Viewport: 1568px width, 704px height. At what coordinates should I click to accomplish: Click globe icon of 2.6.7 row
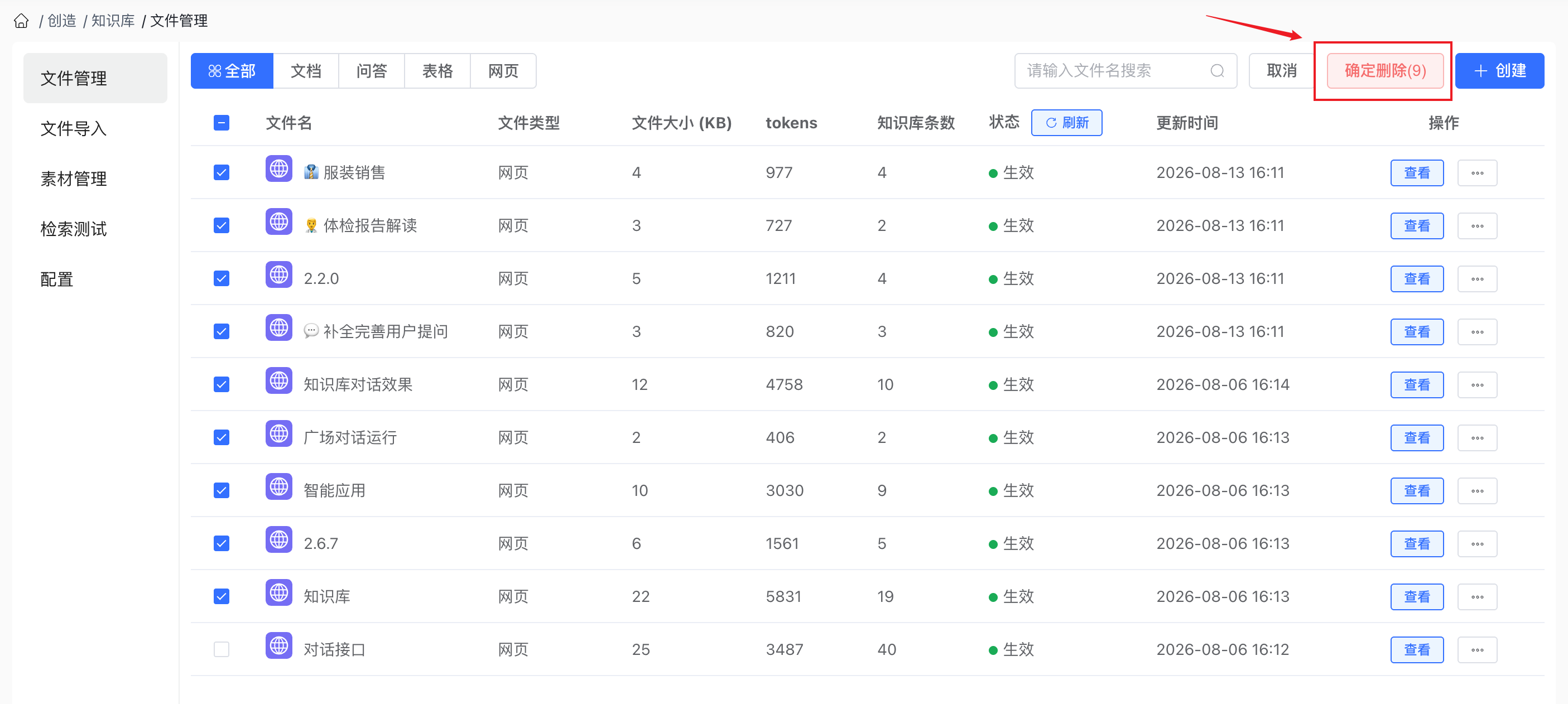[x=279, y=539]
